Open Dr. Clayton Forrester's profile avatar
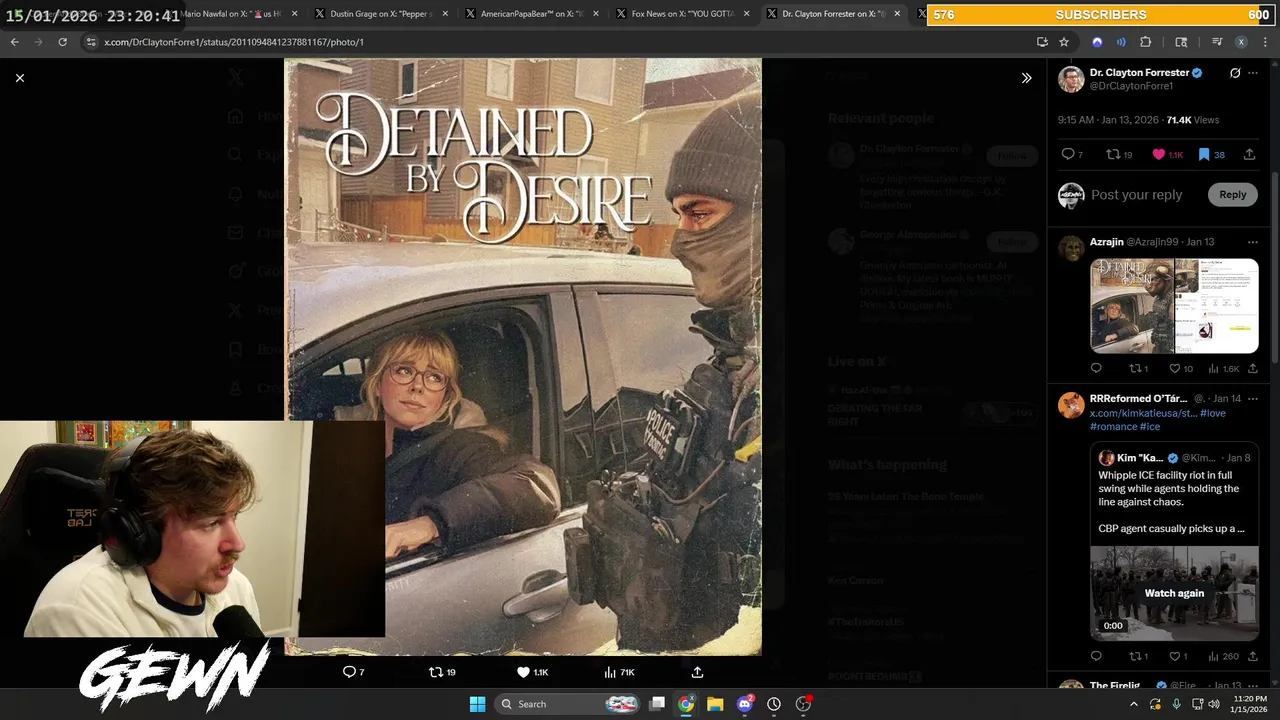The height and width of the screenshot is (720, 1280). (1071, 80)
